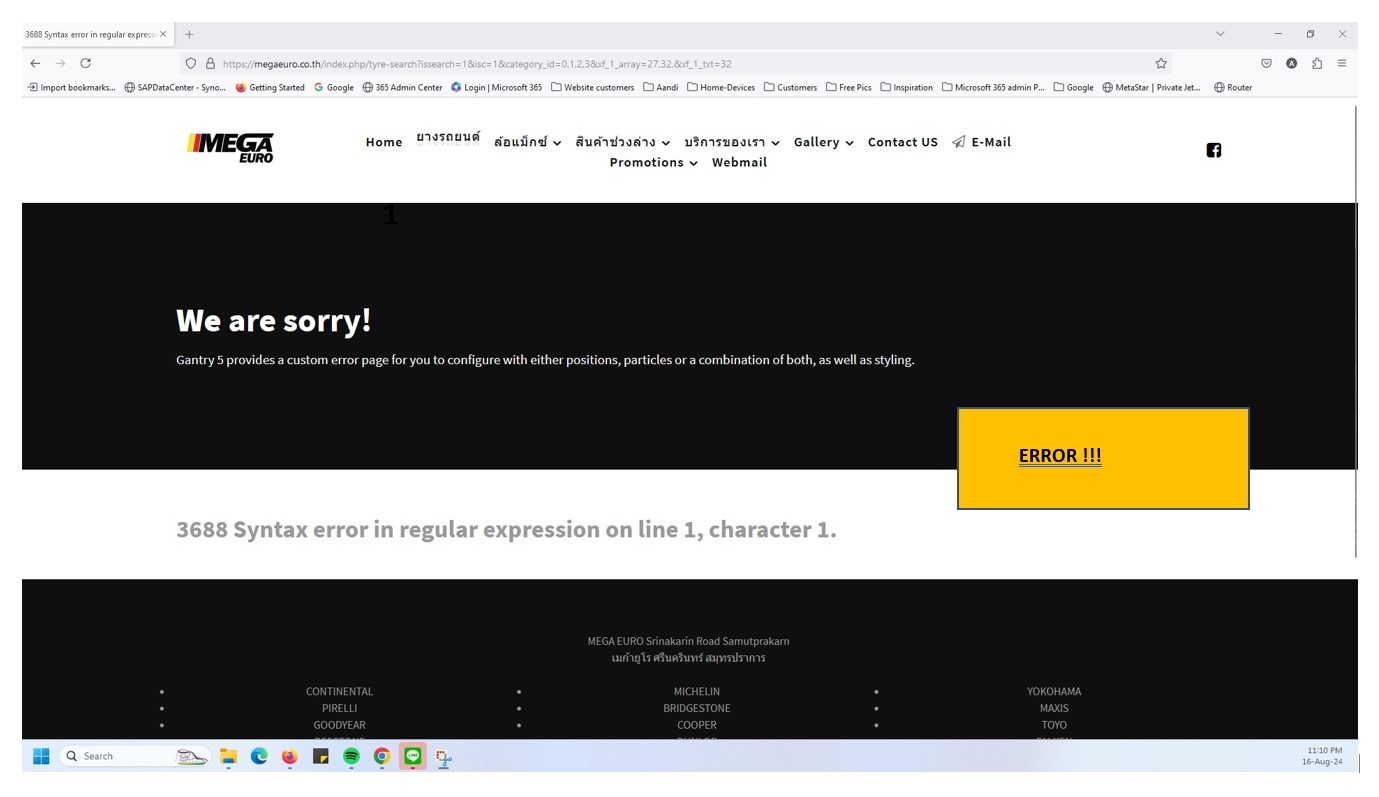Click the browser Back arrow
This screenshot has width=1379, height=797.
click(35, 63)
